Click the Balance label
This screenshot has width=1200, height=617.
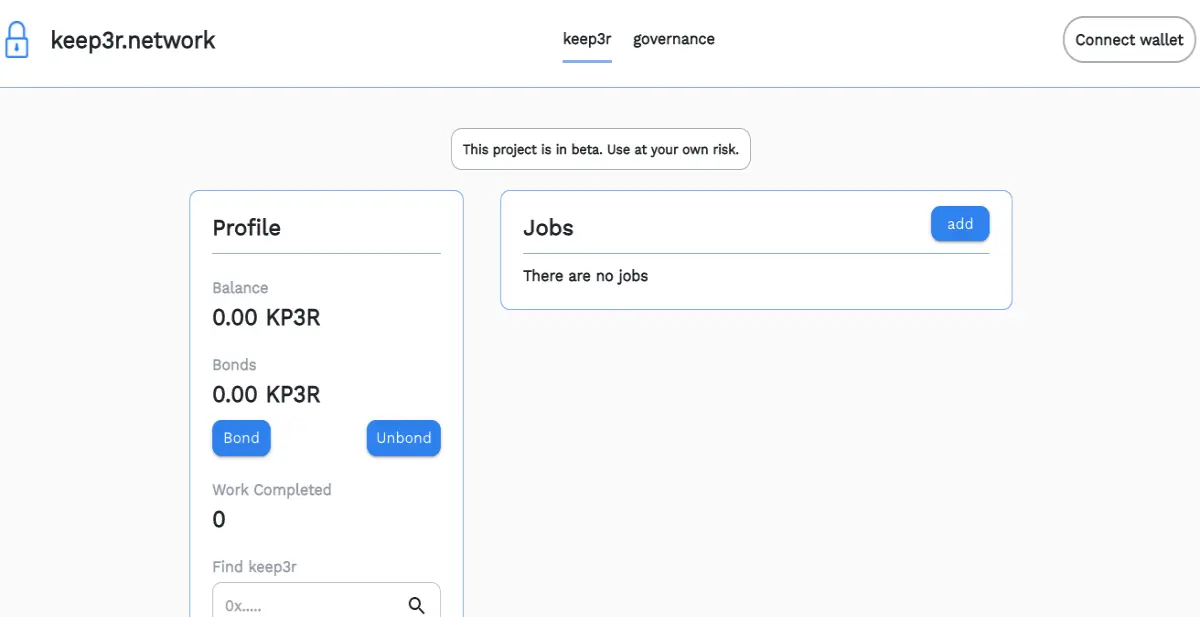coord(240,288)
